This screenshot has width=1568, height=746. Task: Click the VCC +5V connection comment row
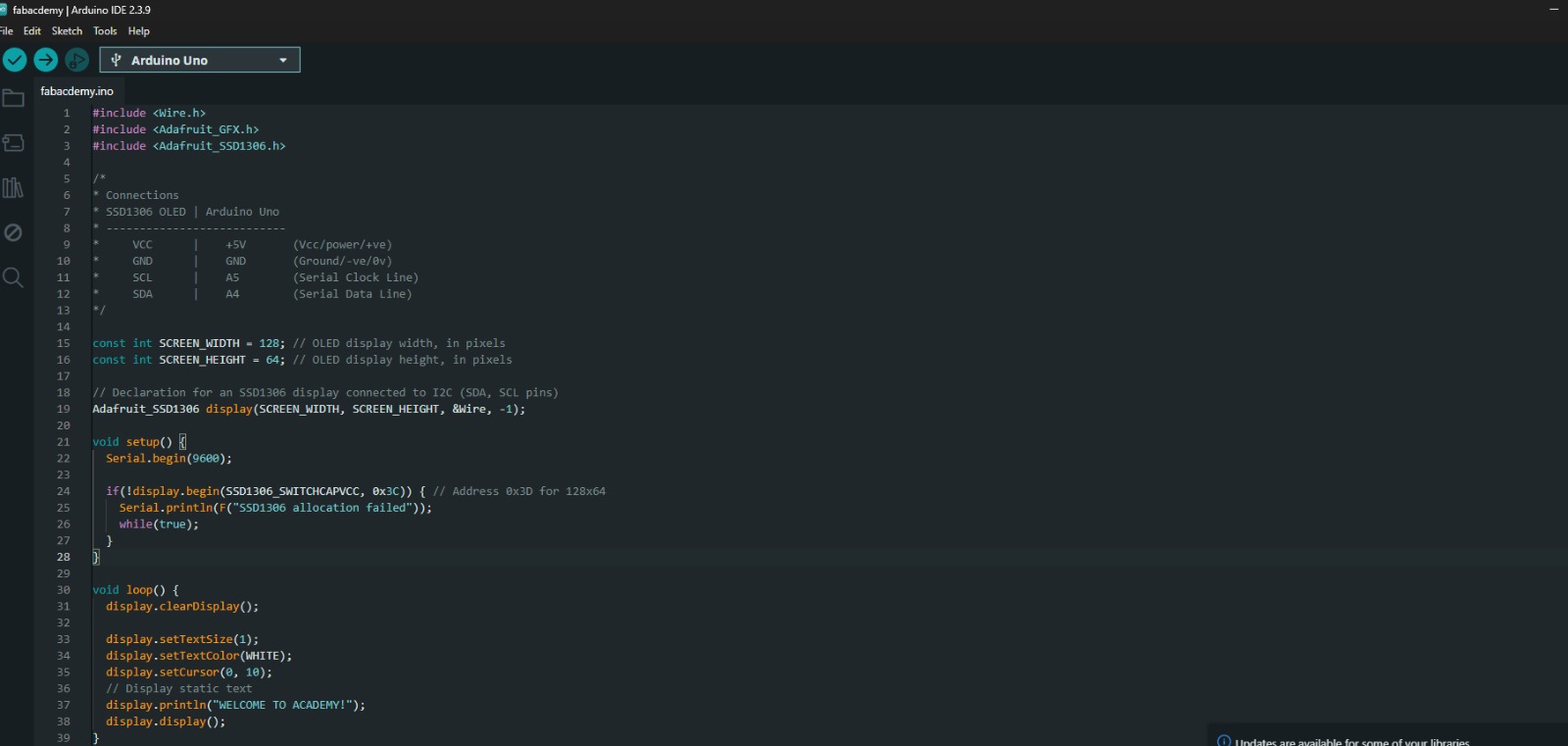(242, 245)
